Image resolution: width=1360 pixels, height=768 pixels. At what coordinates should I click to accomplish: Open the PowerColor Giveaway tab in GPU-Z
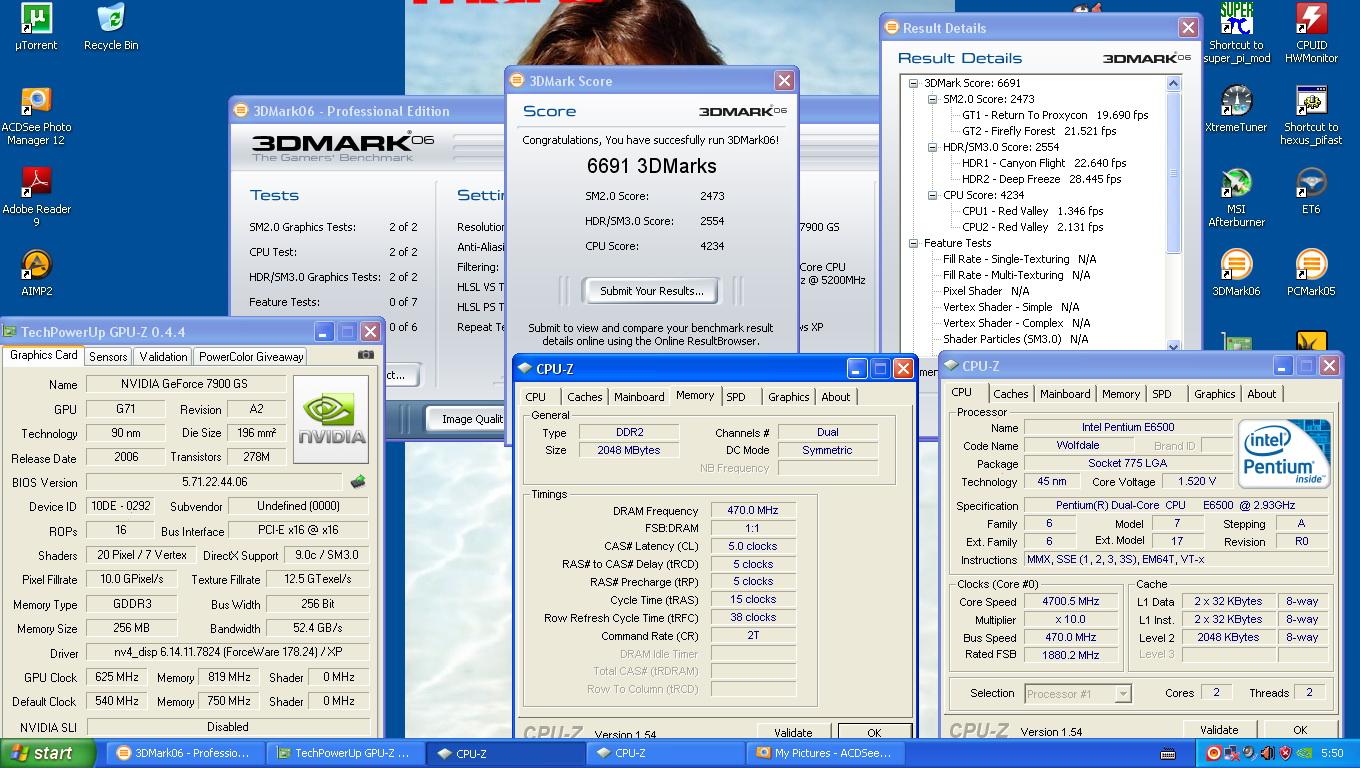250,357
